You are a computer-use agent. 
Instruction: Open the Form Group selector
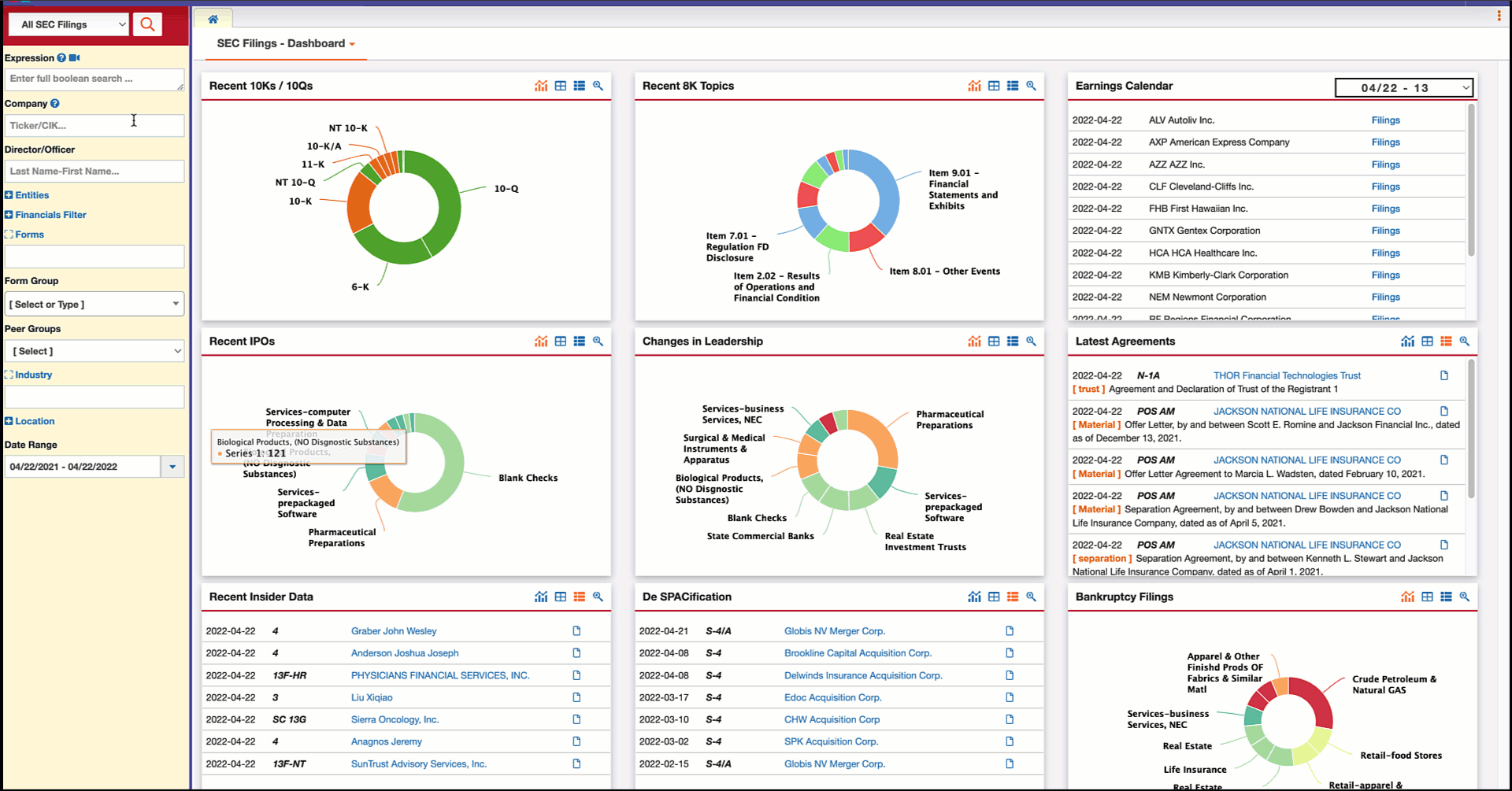tap(94, 304)
